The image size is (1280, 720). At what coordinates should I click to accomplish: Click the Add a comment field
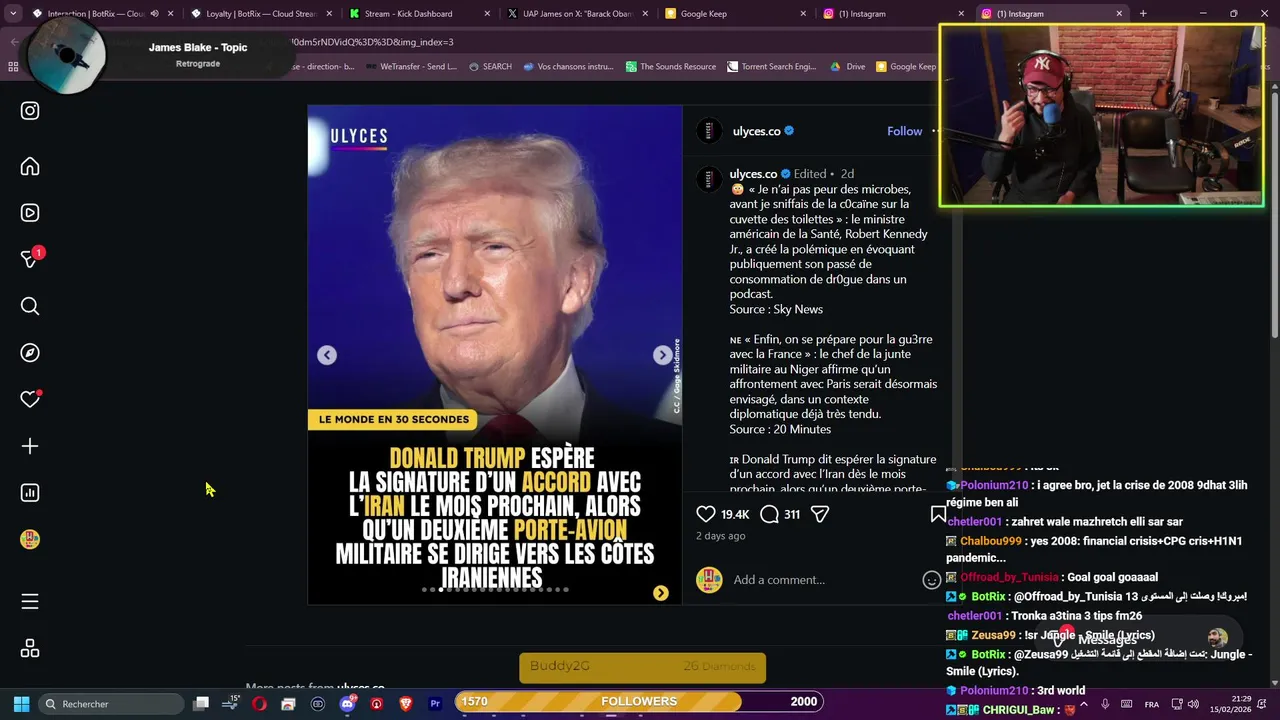tap(825, 580)
